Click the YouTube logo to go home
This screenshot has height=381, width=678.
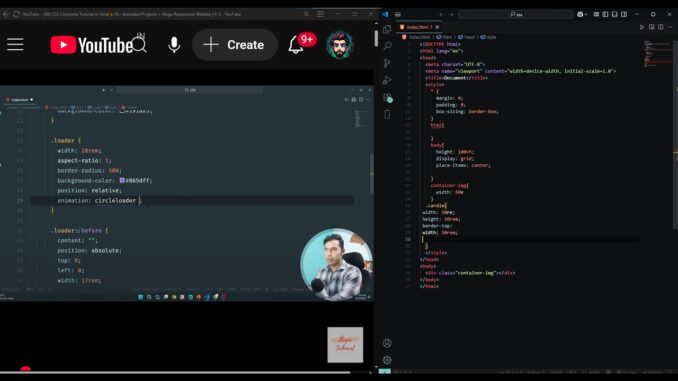(91, 45)
